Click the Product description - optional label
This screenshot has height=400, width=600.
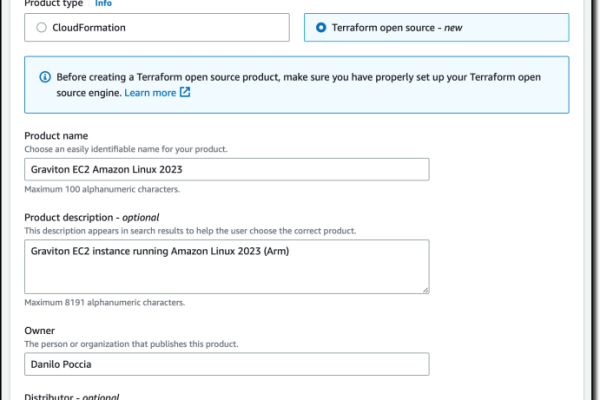[91, 217]
